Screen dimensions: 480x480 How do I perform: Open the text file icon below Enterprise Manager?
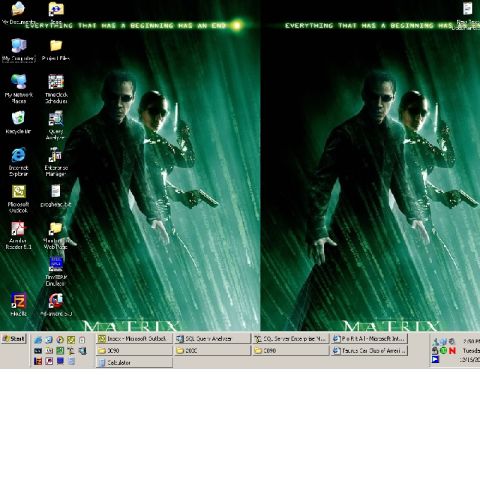click(56, 196)
